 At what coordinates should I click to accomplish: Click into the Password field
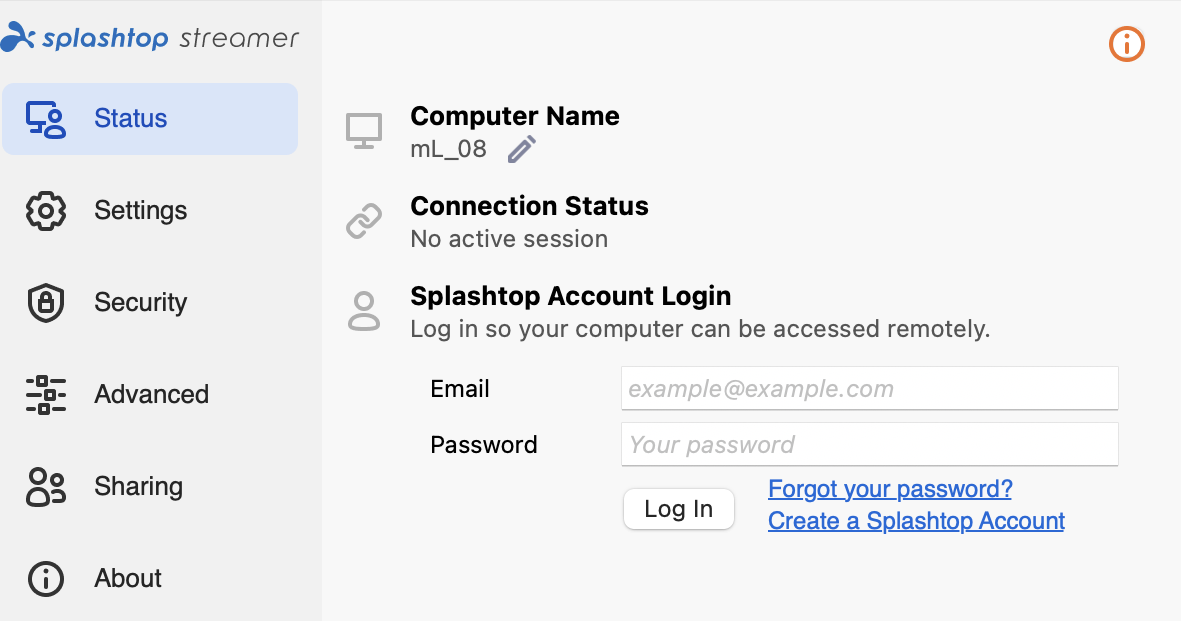(x=869, y=445)
